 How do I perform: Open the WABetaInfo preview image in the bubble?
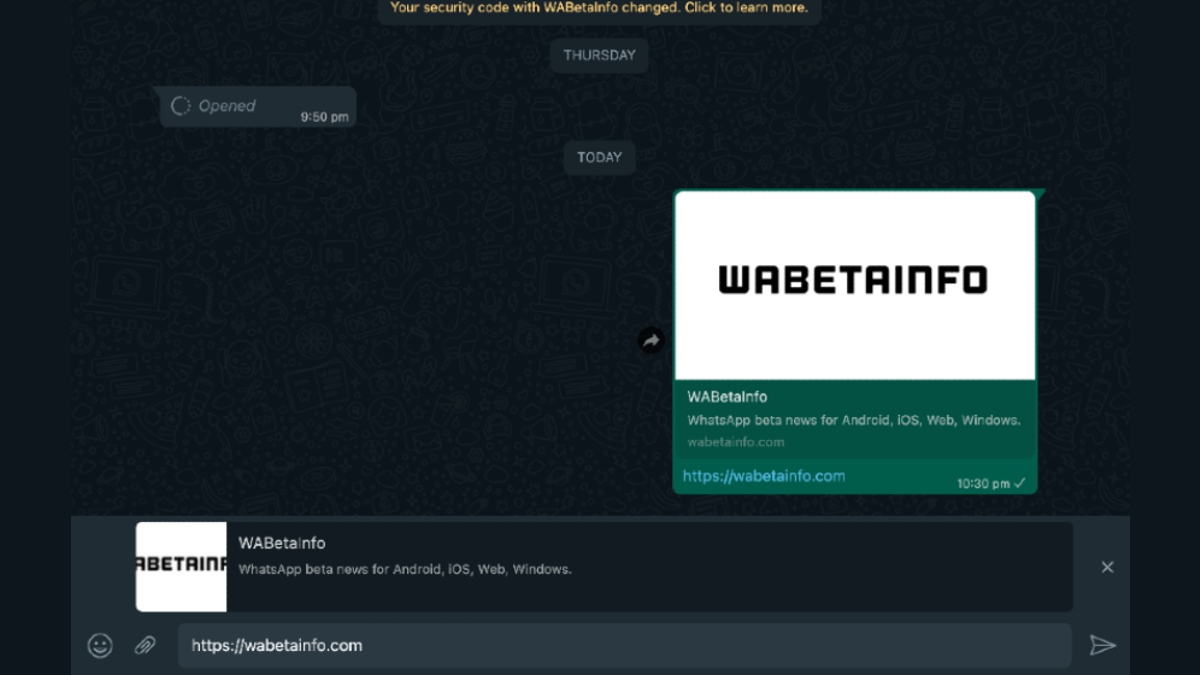855,283
